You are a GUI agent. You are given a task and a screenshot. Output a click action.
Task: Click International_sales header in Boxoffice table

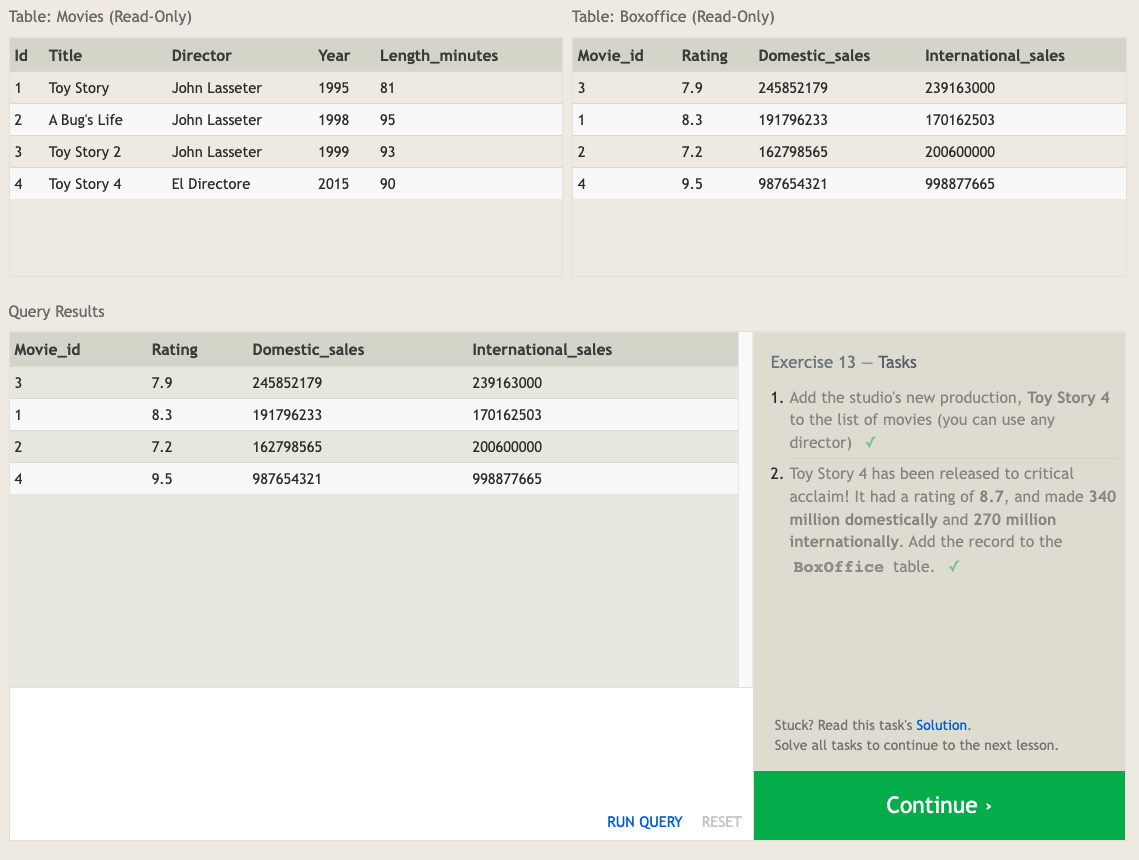(x=994, y=55)
